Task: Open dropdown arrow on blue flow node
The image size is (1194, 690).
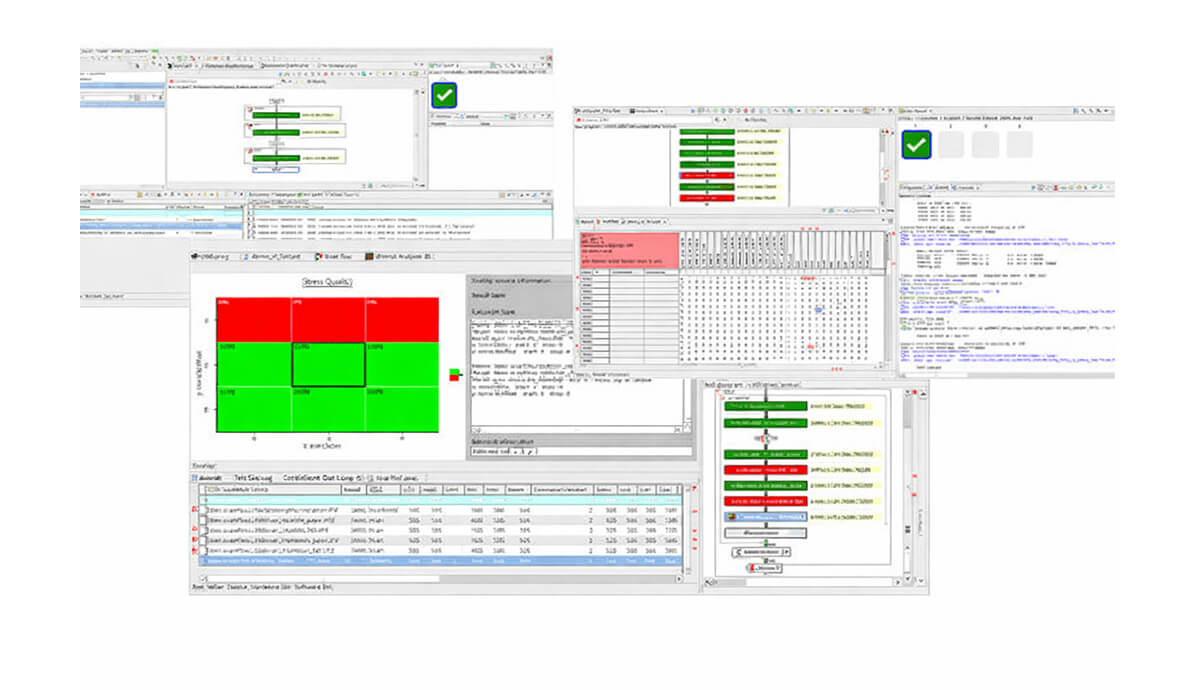Action: pos(803,516)
